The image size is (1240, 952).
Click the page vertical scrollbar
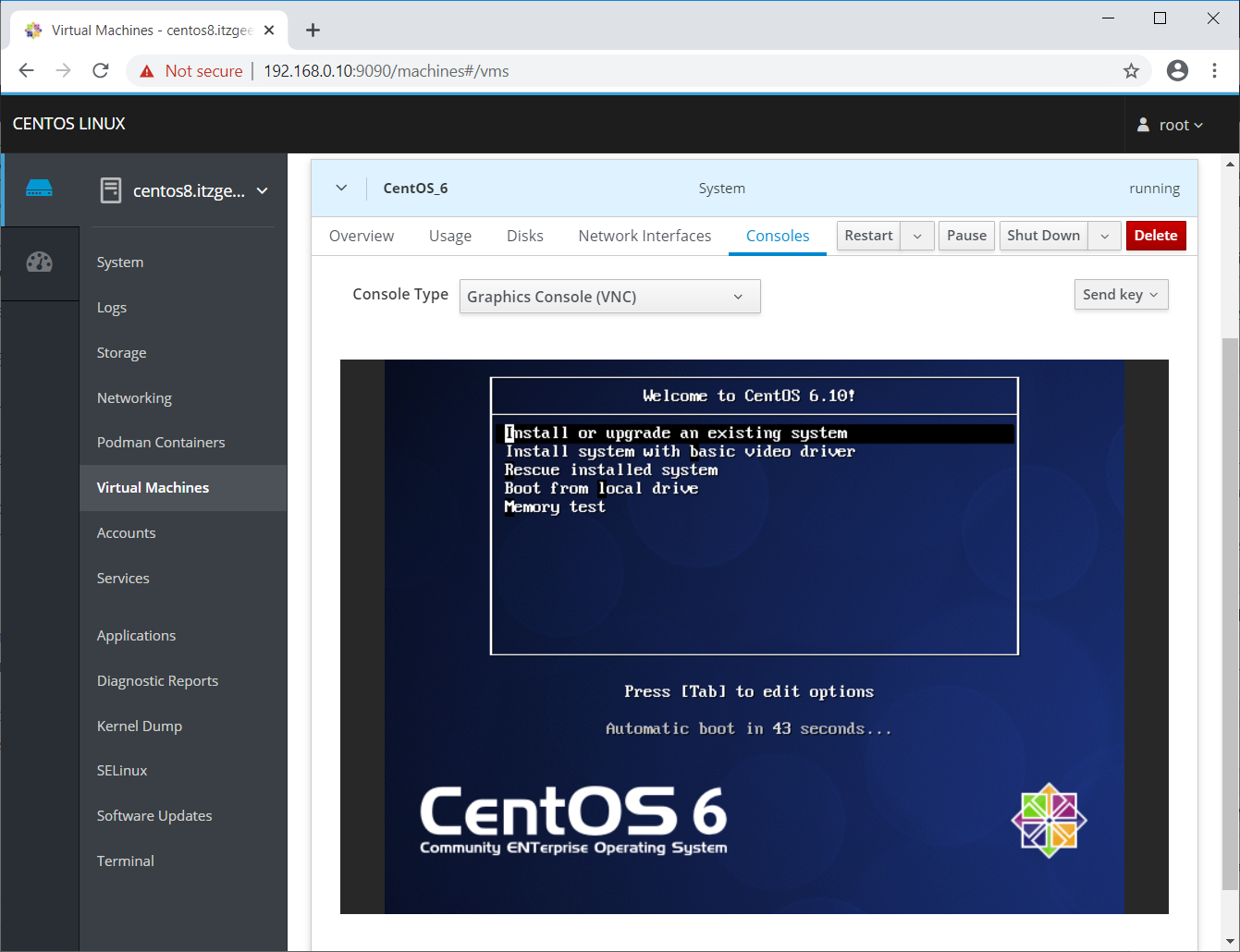pos(1230,615)
